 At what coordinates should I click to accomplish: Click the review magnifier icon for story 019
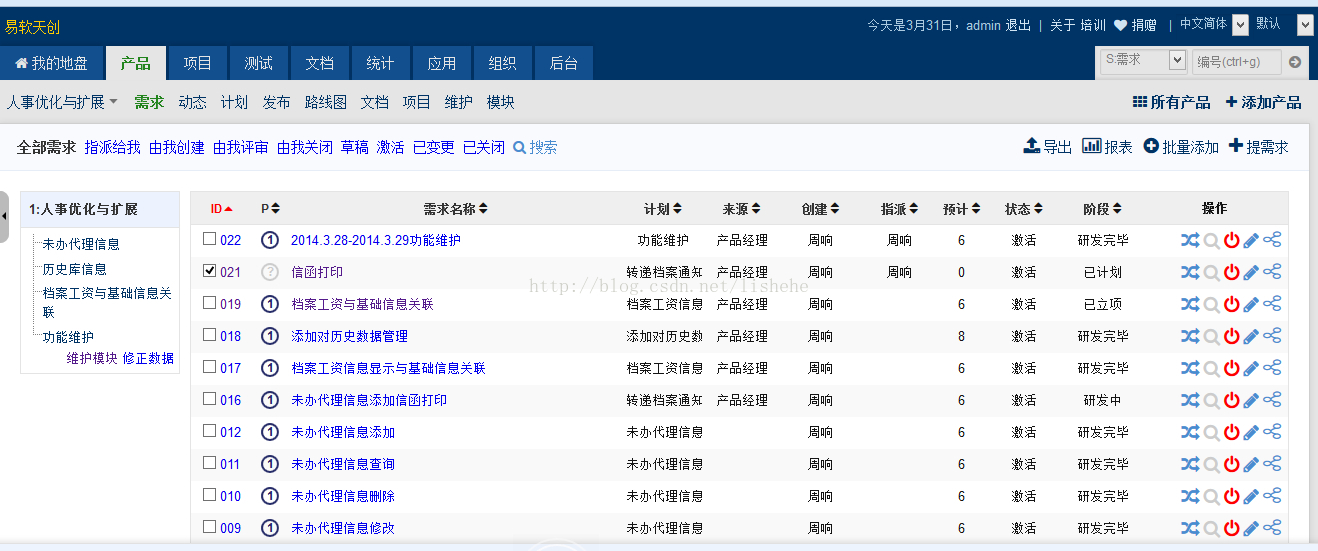pyautogui.click(x=1211, y=304)
